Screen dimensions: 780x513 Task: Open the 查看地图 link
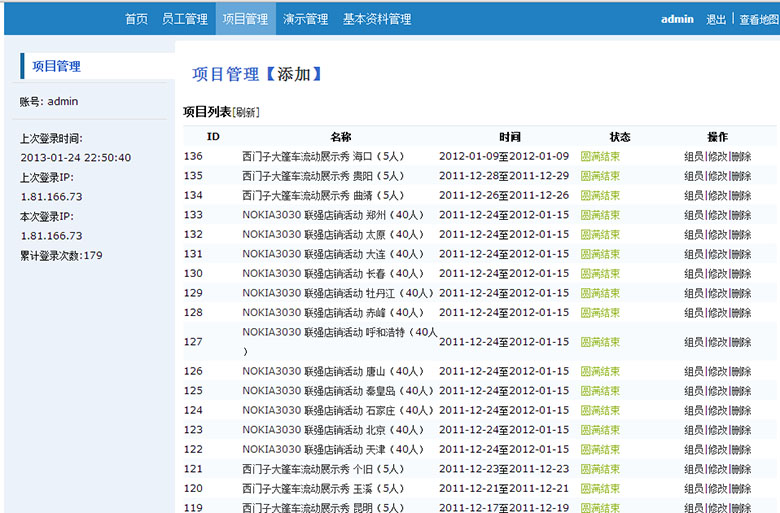[759, 19]
